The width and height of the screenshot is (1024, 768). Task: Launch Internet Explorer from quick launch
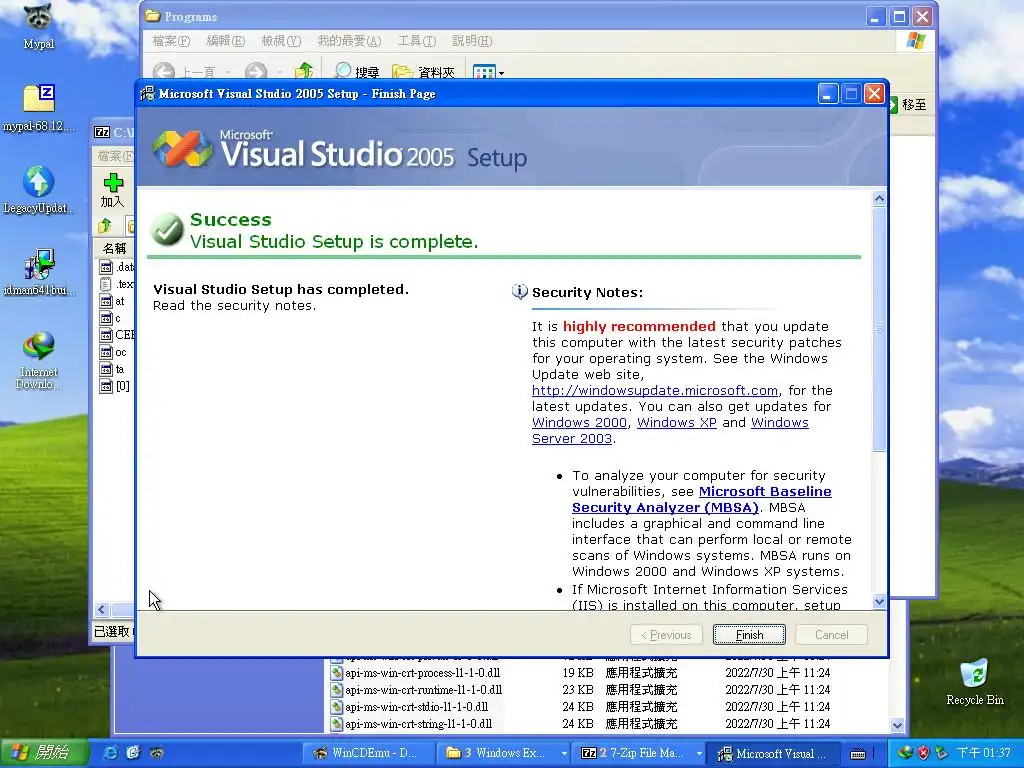click(111, 753)
